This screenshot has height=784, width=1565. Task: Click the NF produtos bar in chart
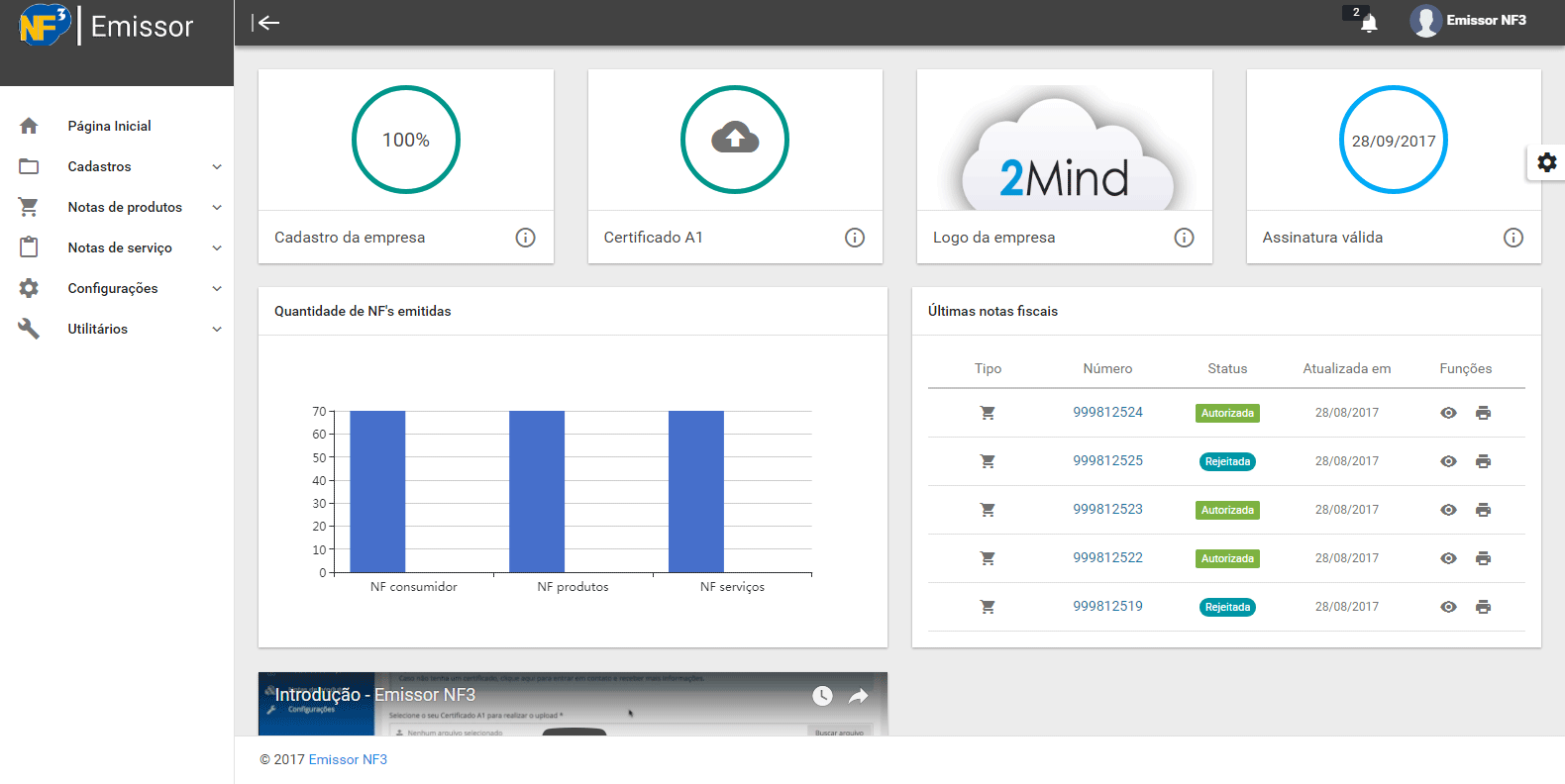537,491
